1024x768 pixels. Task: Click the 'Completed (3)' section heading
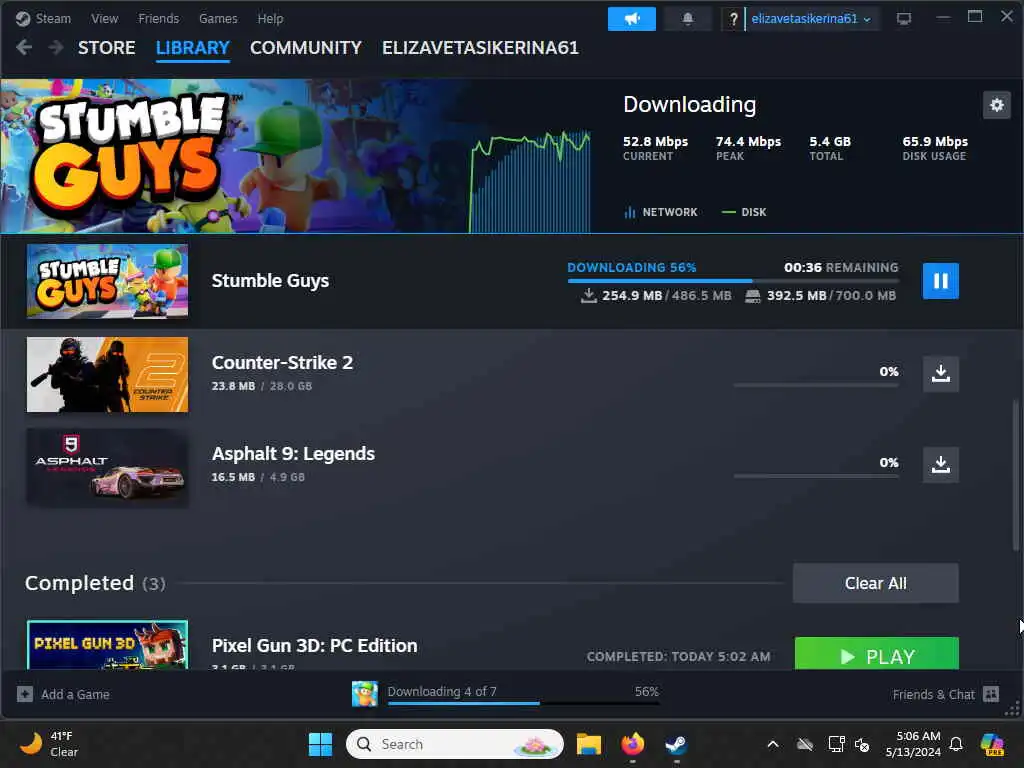[x=95, y=583]
